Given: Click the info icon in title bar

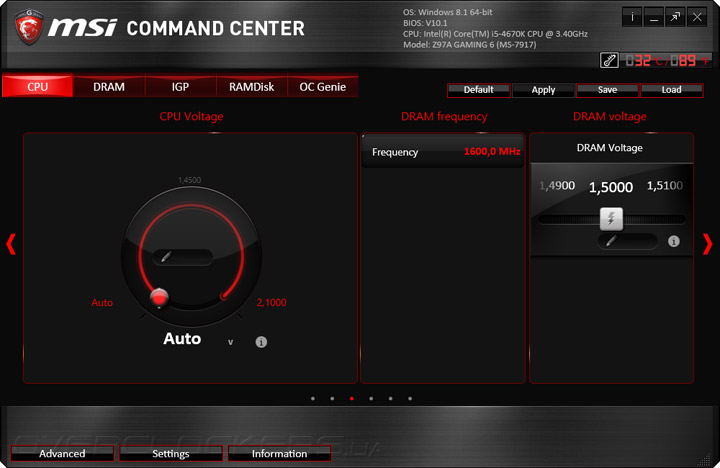Looking at the screenshot, I should pyautogui.click(x=632, y=17).
